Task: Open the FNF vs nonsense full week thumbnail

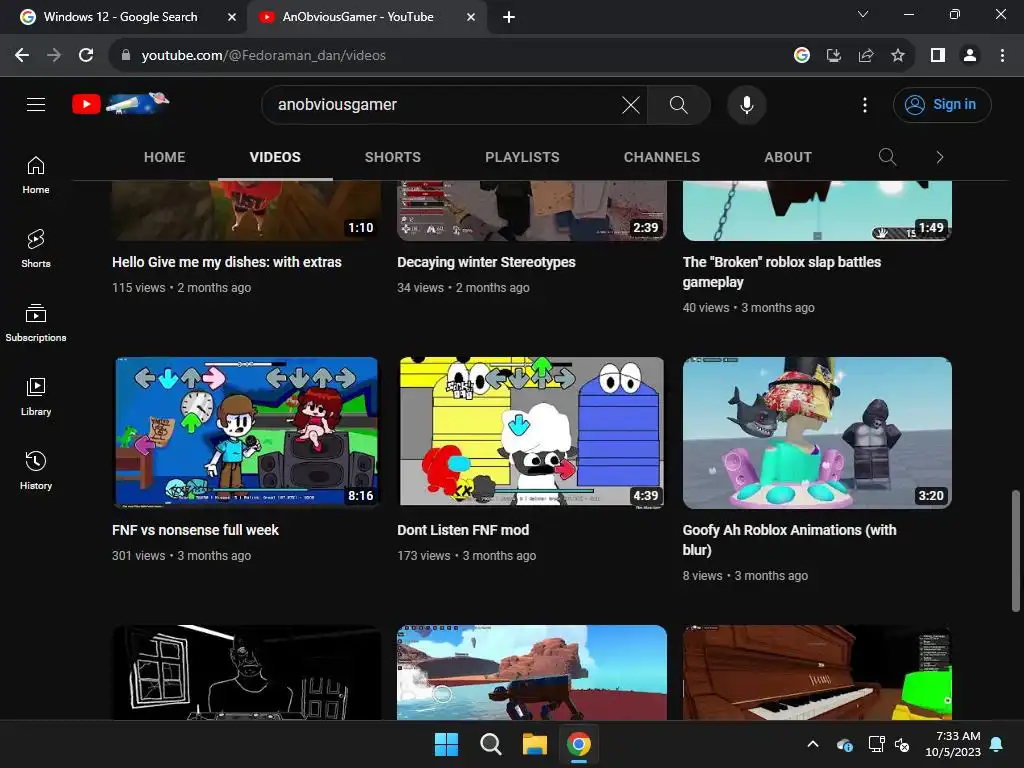Action: click(246, 432)
